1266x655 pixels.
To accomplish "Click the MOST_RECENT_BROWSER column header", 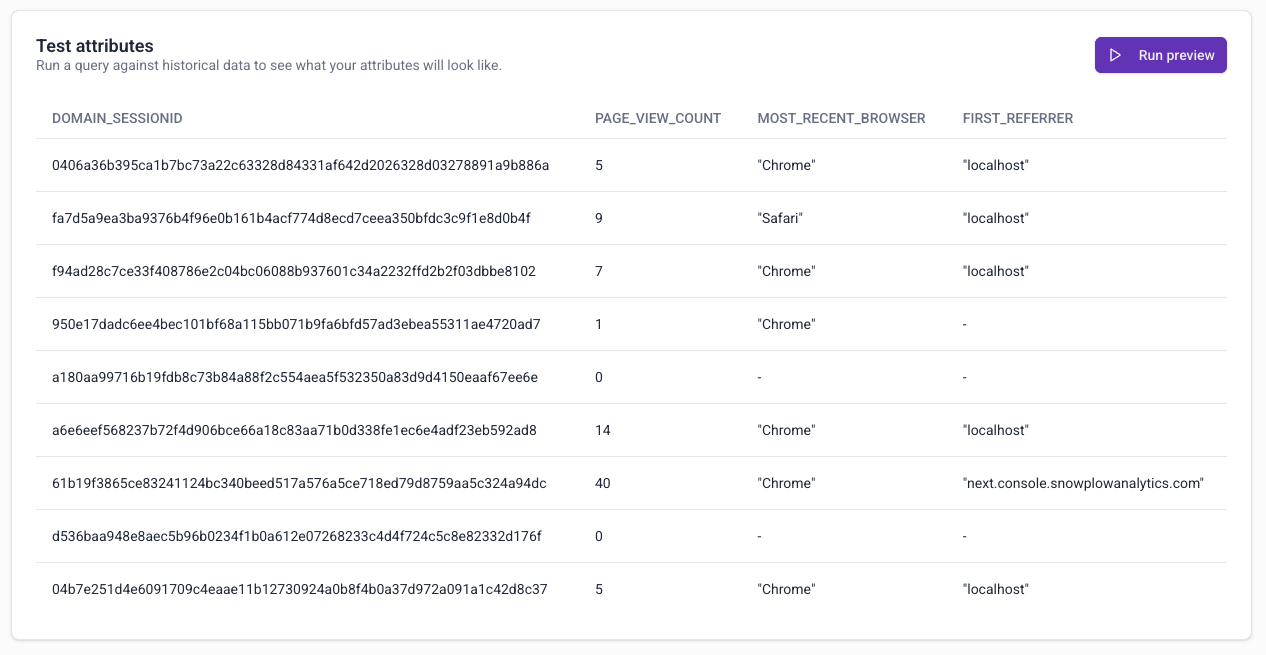I will point(842,118).
